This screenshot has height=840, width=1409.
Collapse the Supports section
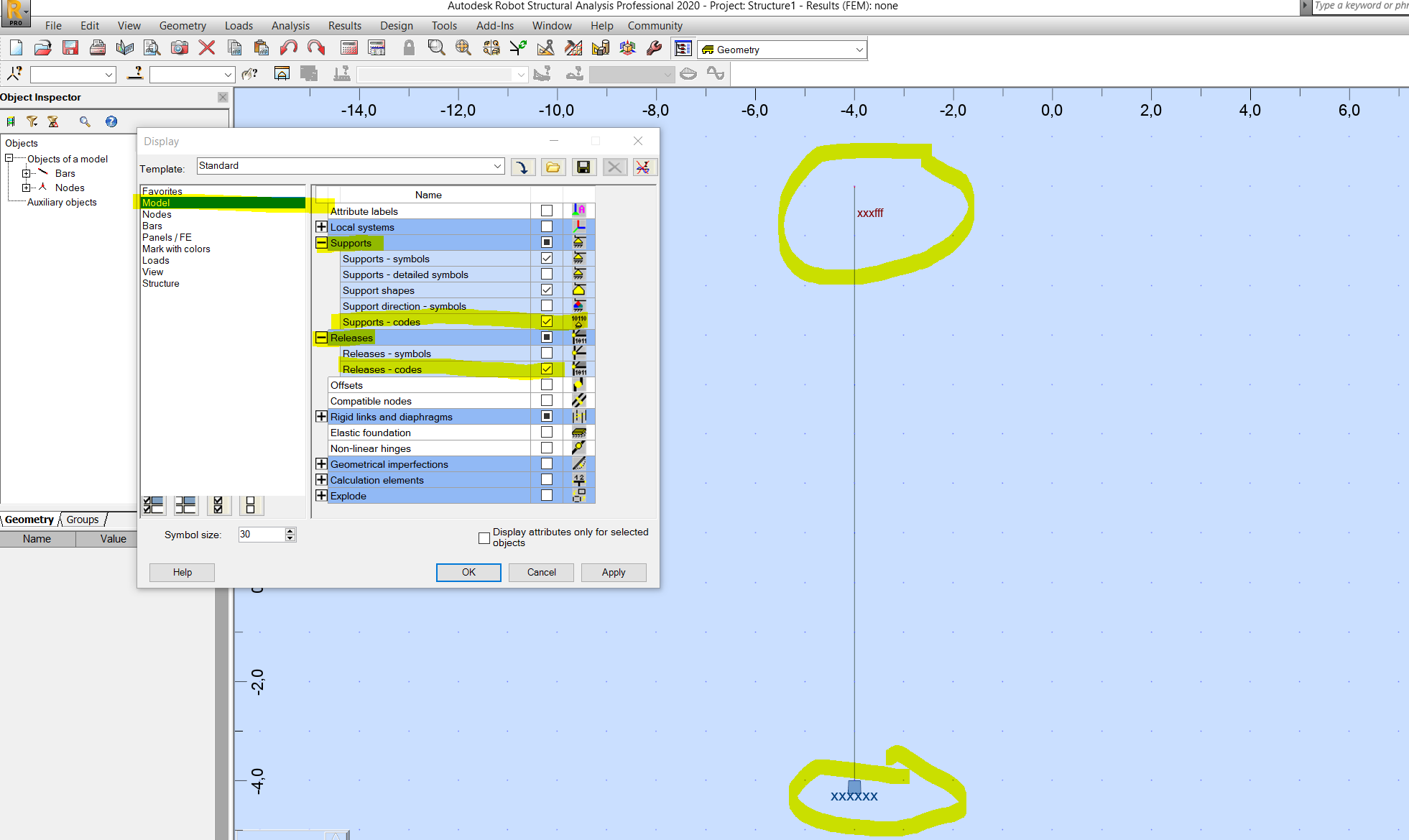321,243
